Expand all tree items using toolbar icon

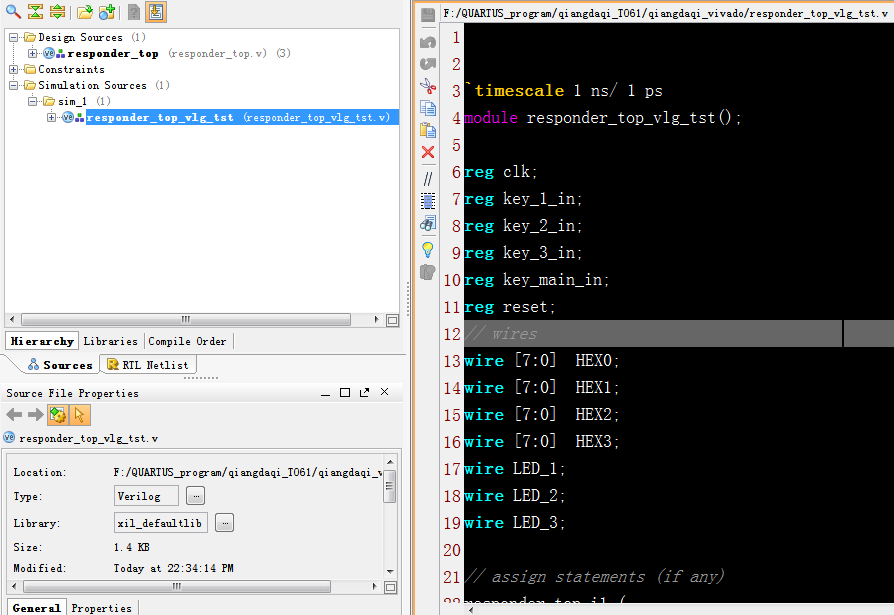point(58,12)
